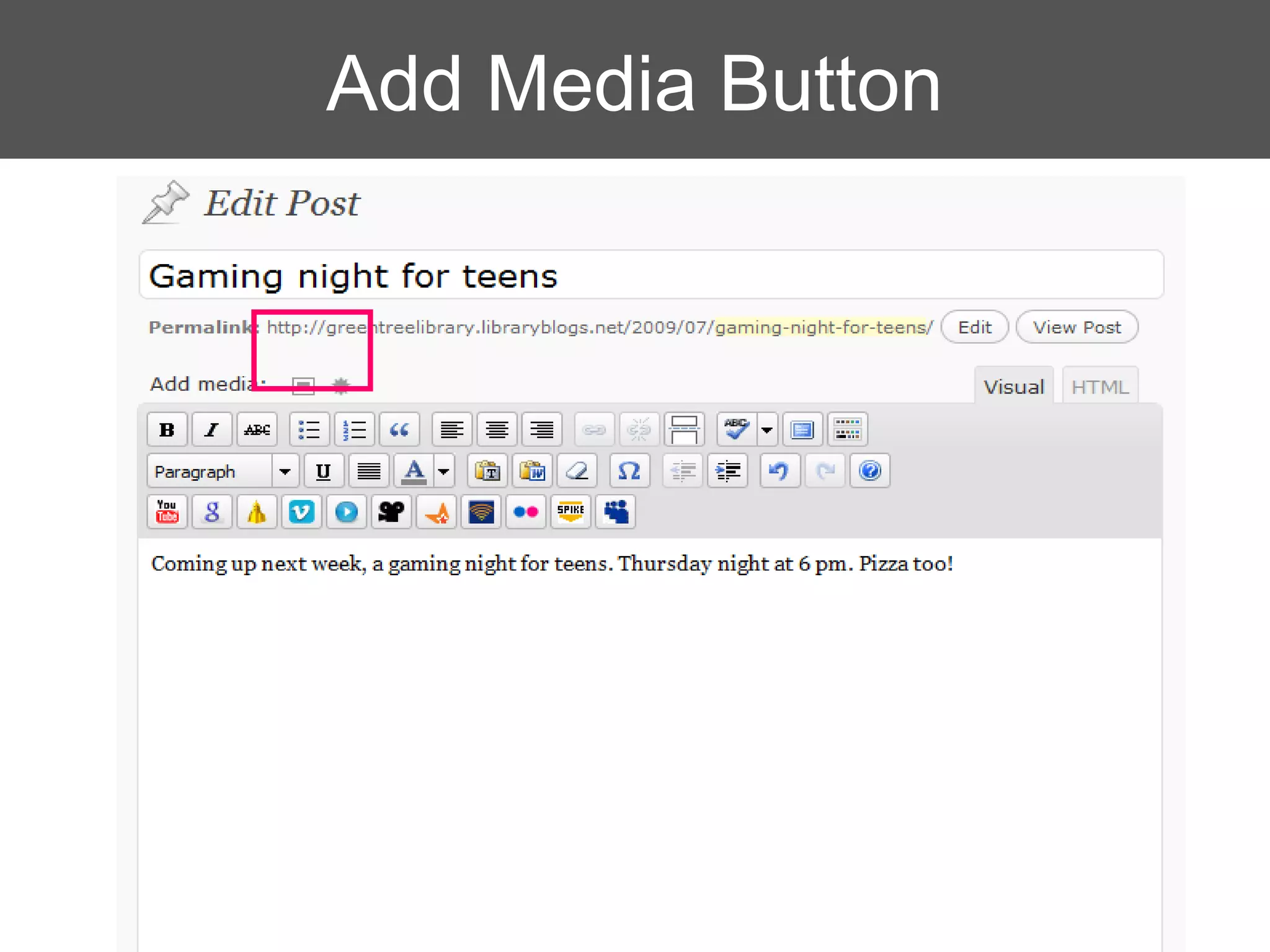Embed a Flickr video
The image size is (1270, 952).
(x=526, y=512)
